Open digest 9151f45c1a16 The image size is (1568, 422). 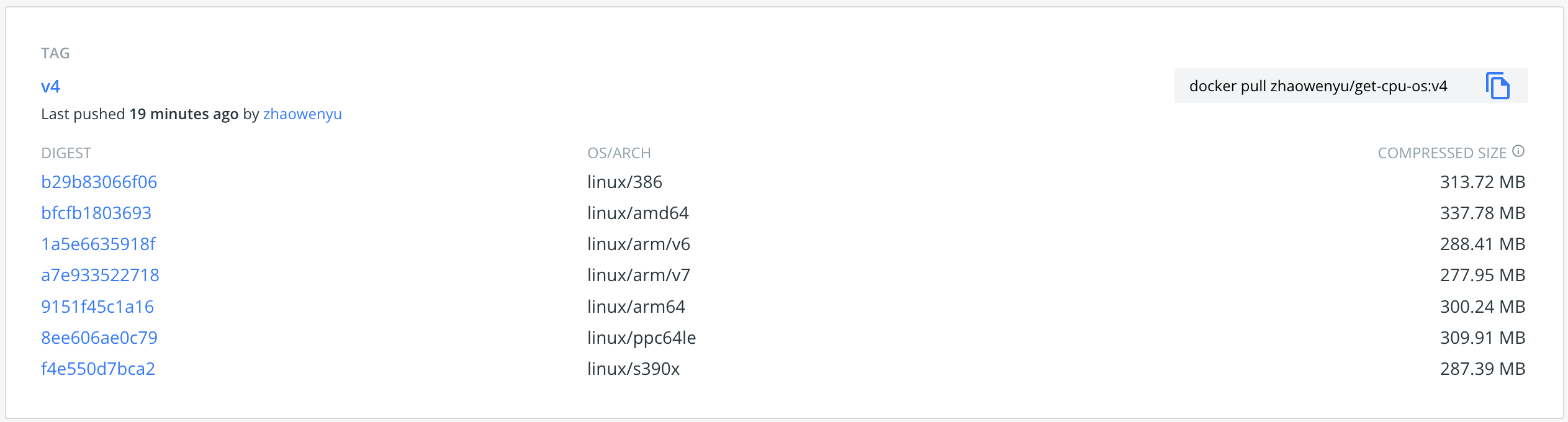(97, 306)
